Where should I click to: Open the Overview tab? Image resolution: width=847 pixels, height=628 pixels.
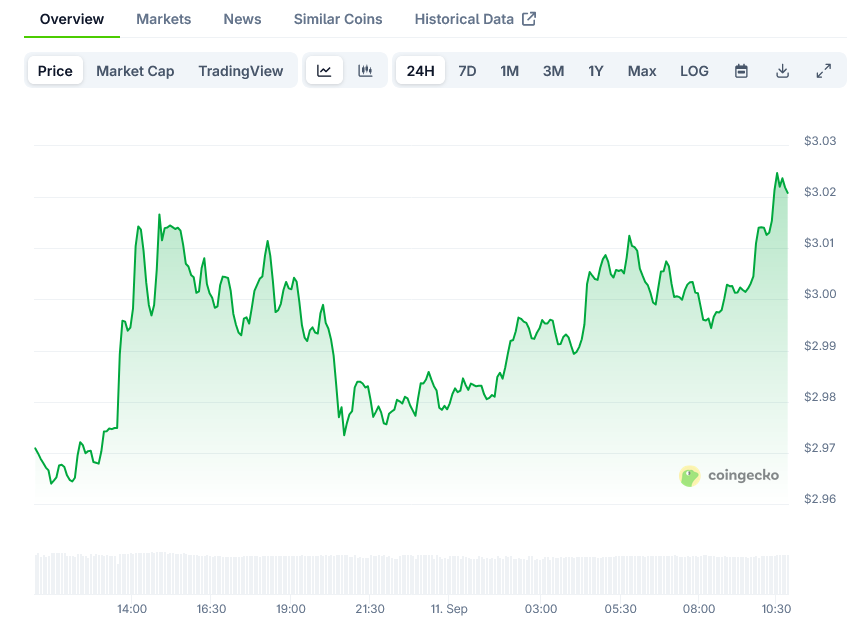point(71,19)
